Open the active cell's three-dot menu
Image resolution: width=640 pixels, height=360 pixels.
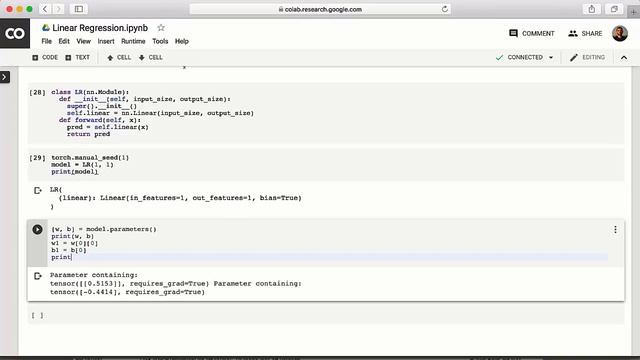click(x=615, y=230)
